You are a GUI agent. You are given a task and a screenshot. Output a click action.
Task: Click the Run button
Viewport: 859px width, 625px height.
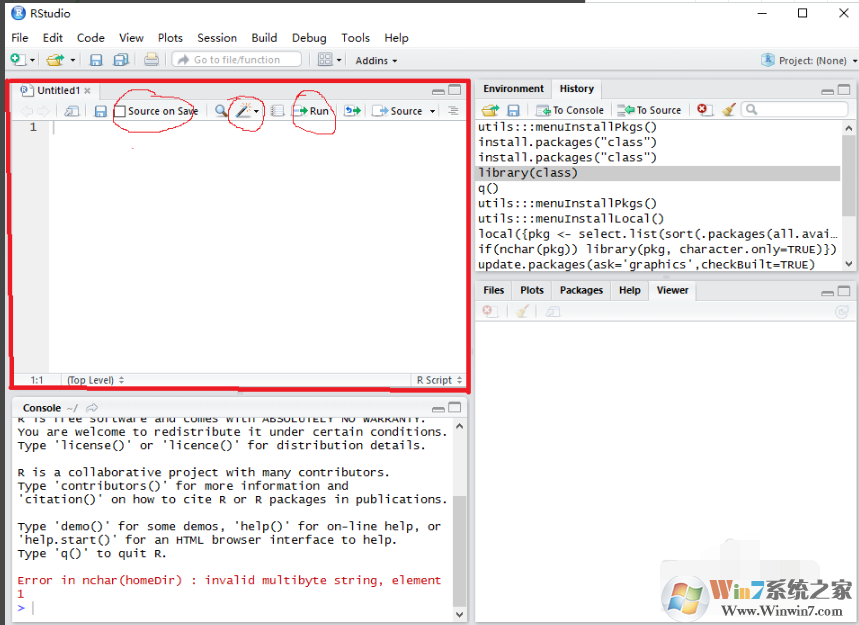click(x=313, y=111)
